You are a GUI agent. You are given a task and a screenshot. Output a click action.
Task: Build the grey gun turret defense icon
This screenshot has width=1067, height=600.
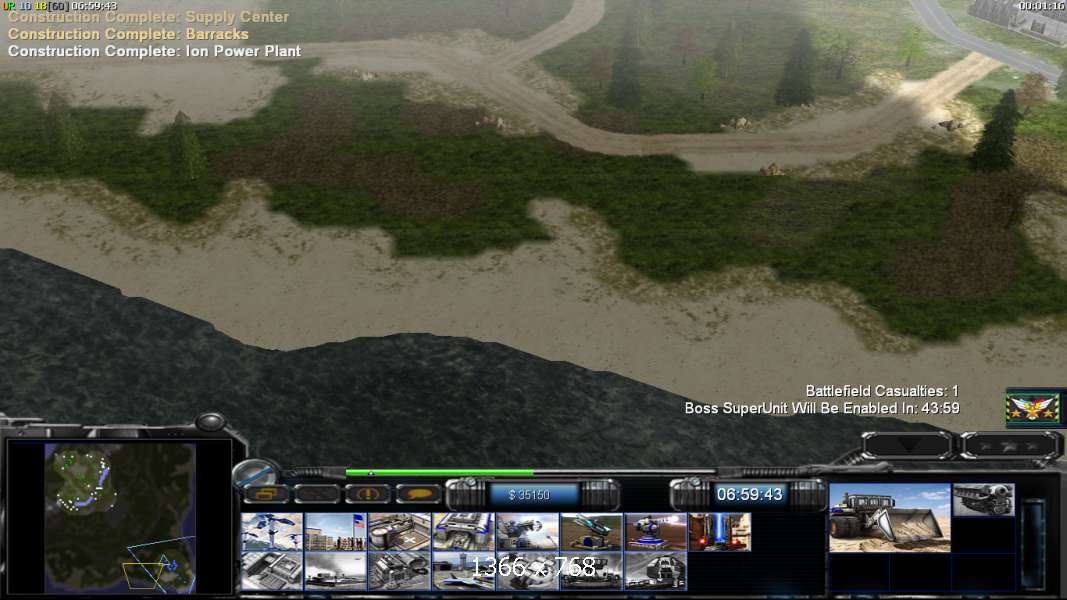pyautogui.click(x=527, y=532)
